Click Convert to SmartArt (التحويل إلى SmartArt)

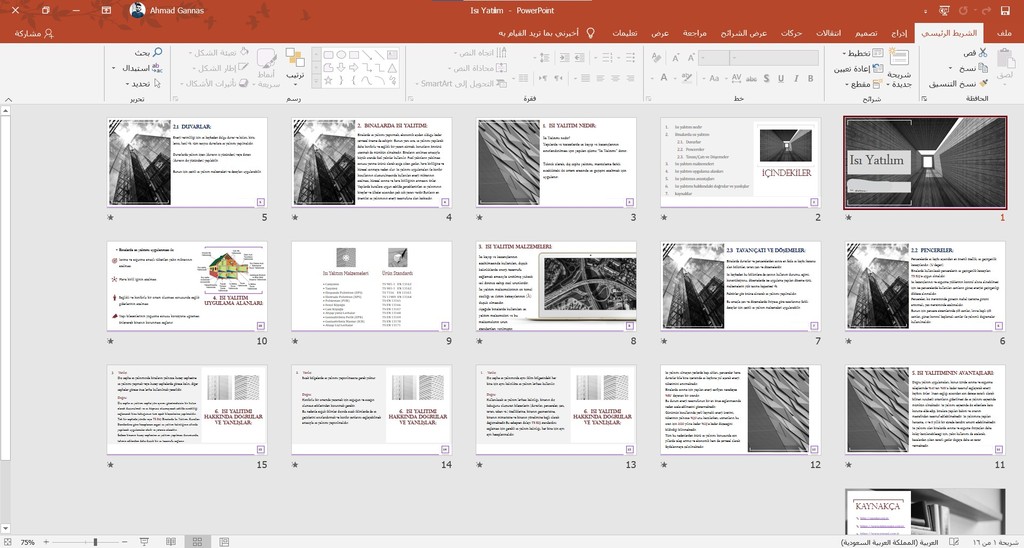(461, 84)
